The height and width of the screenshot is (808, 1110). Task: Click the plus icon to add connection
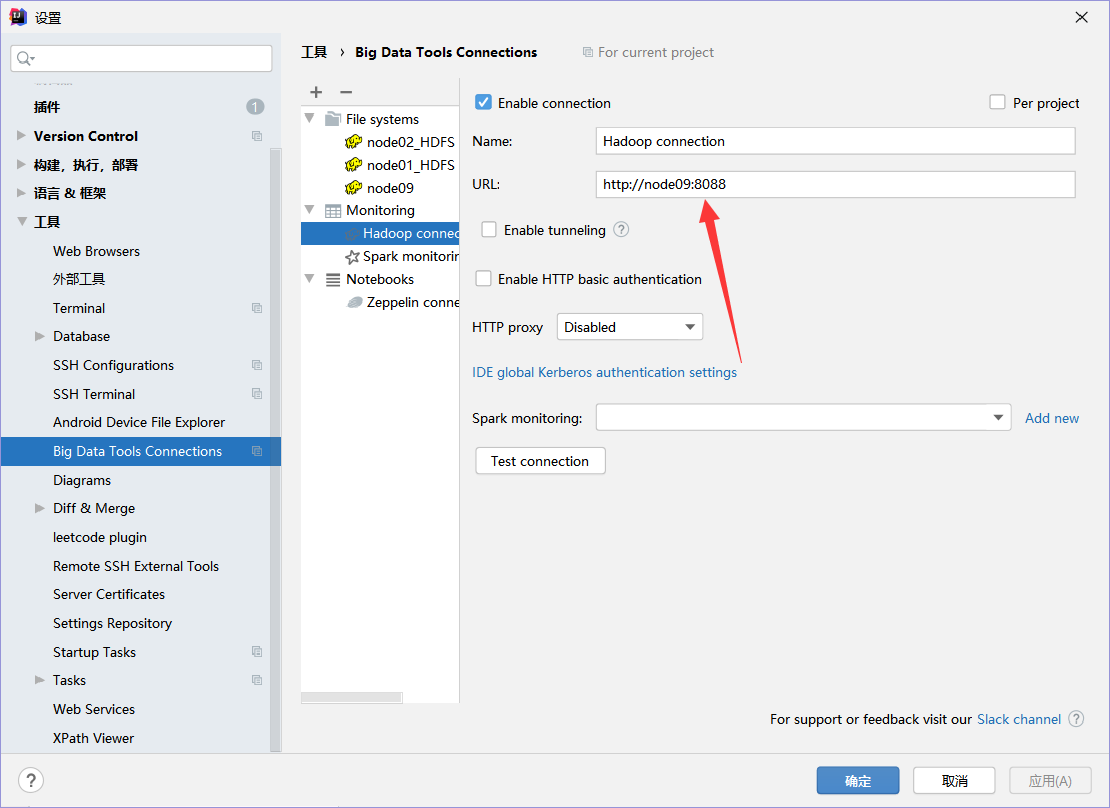point(316,92)
